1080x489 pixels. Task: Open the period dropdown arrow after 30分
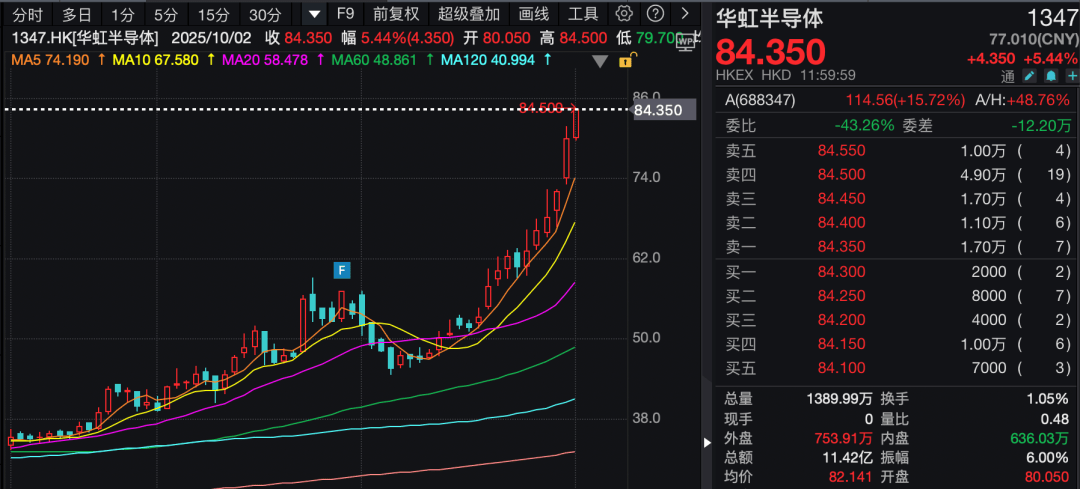(x=314, y=14)
